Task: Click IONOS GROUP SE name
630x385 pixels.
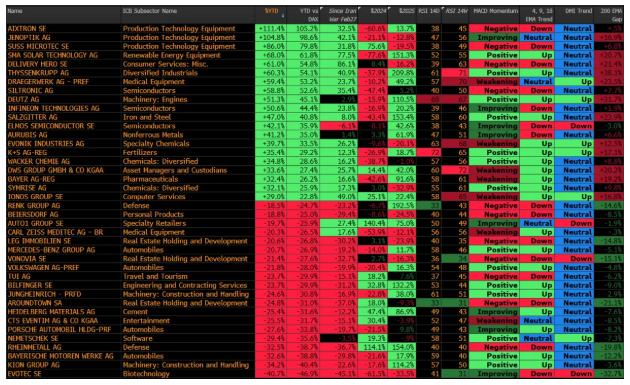Action: point(35,197)
